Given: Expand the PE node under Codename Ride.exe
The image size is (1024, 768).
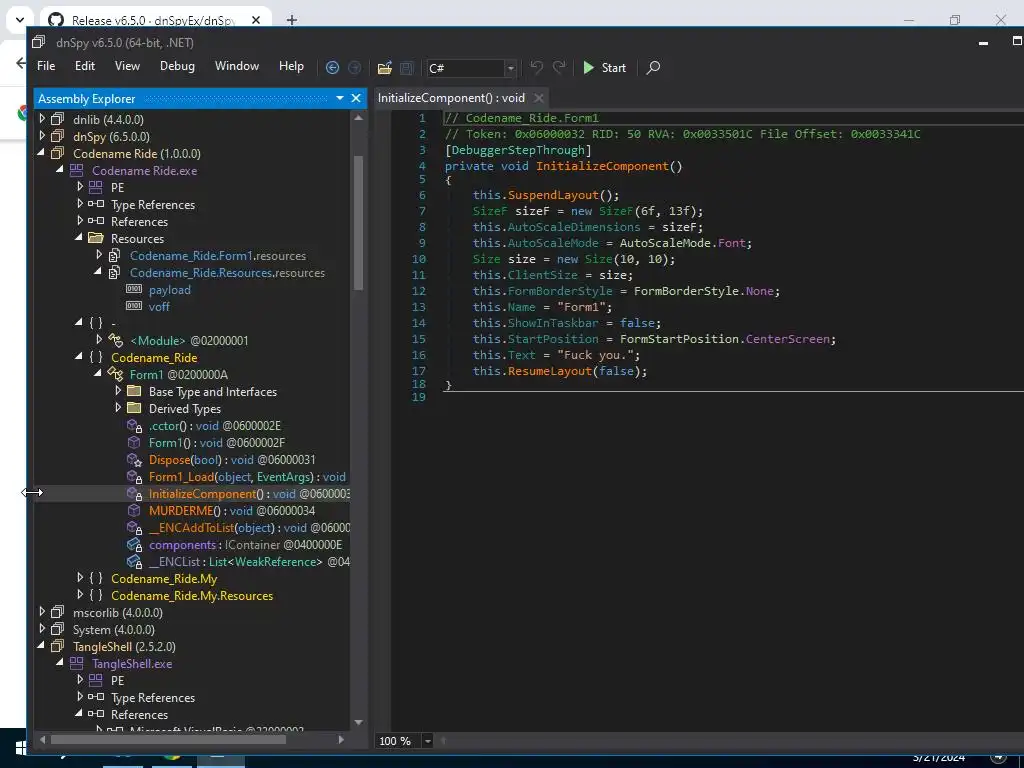Looking at the screenshot, I should pos(80,187).
